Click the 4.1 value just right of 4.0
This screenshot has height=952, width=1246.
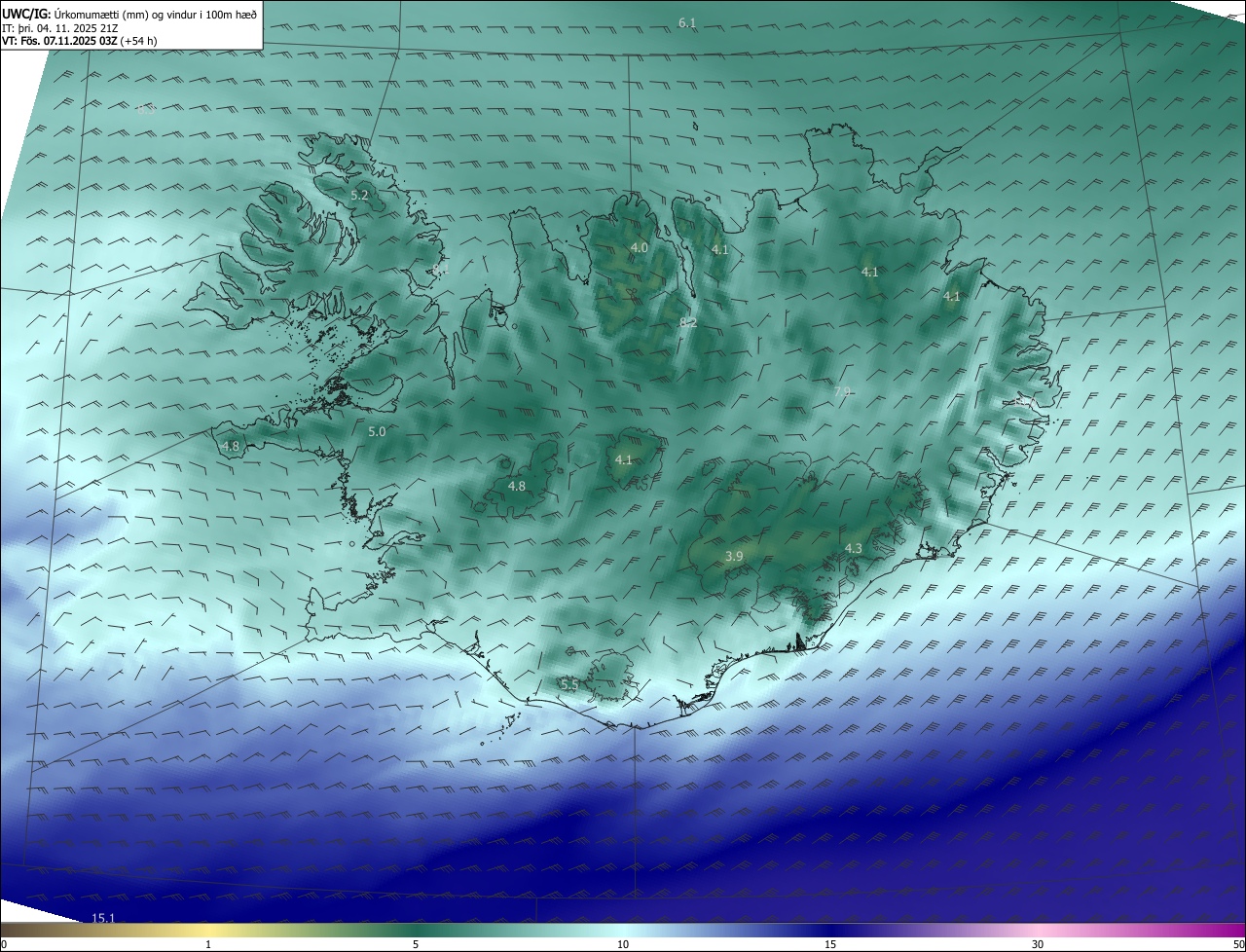[720, 250]
